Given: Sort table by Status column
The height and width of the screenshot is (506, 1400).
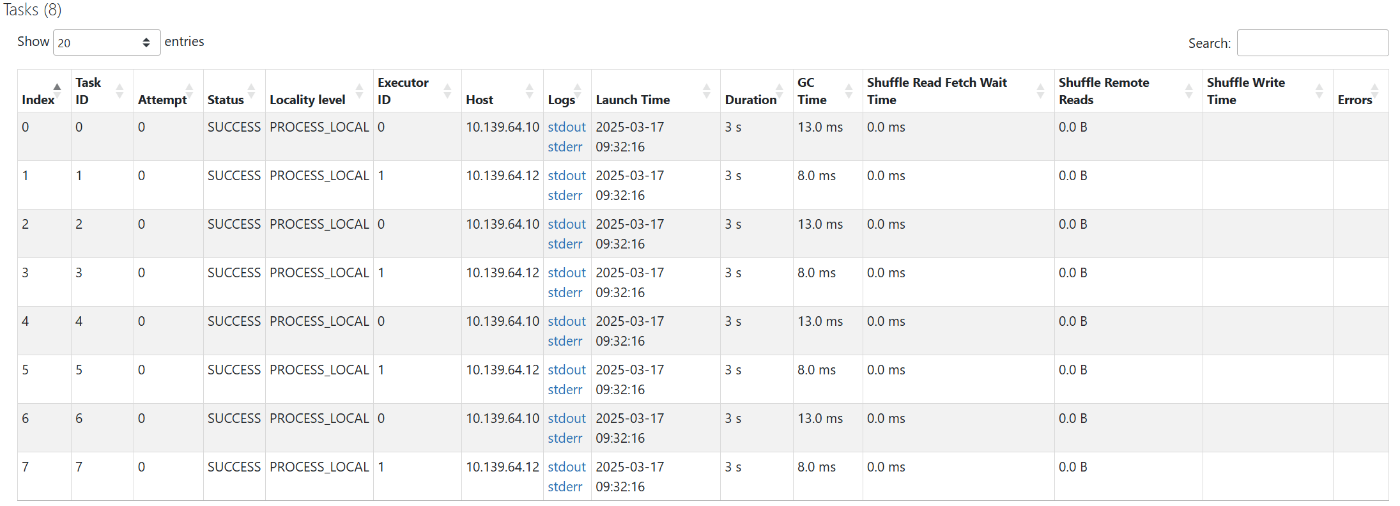Looking at the screenshot, I should point(234,91).
